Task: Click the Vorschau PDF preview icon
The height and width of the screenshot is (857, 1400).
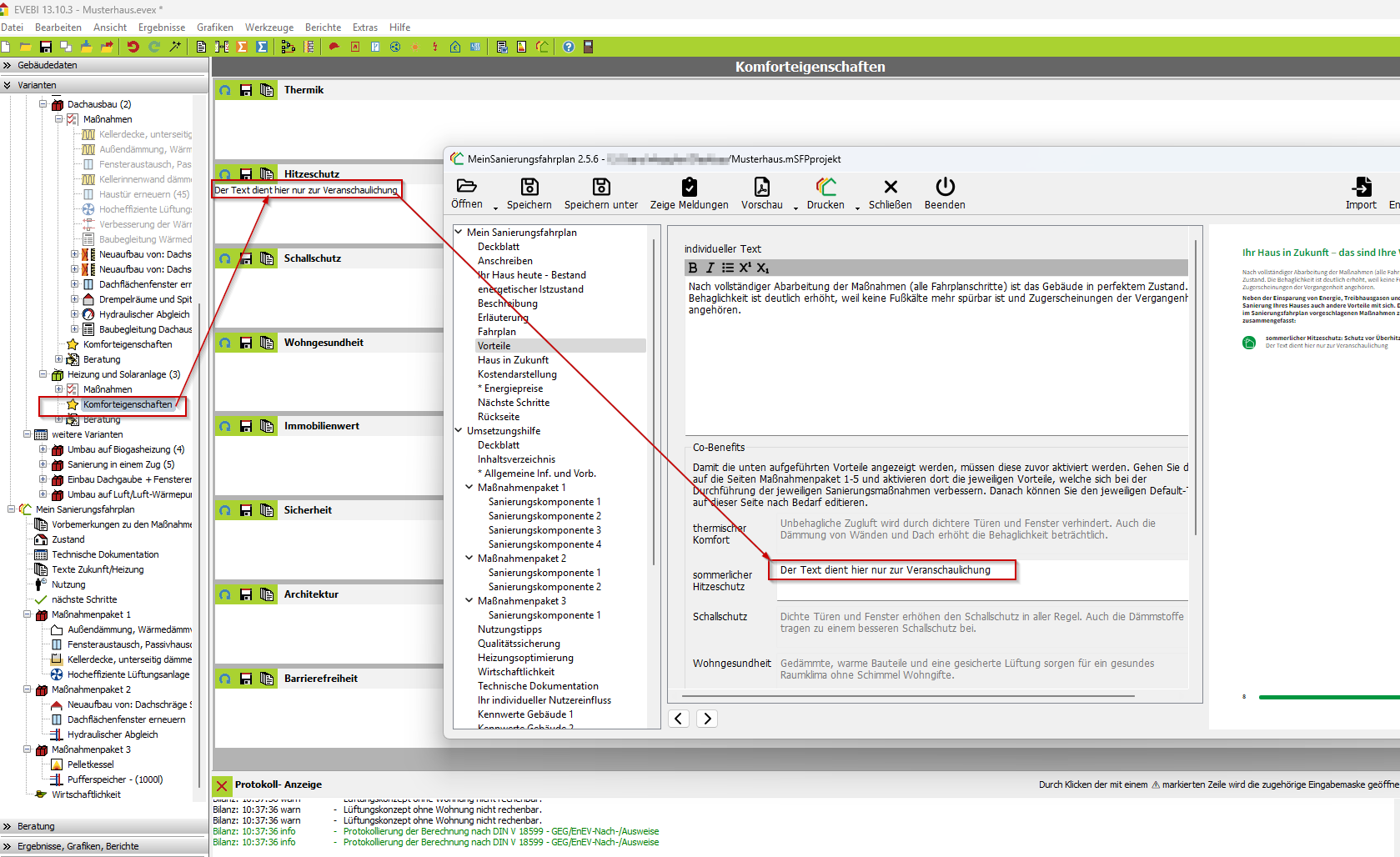Action: click(x=761, y=187)
